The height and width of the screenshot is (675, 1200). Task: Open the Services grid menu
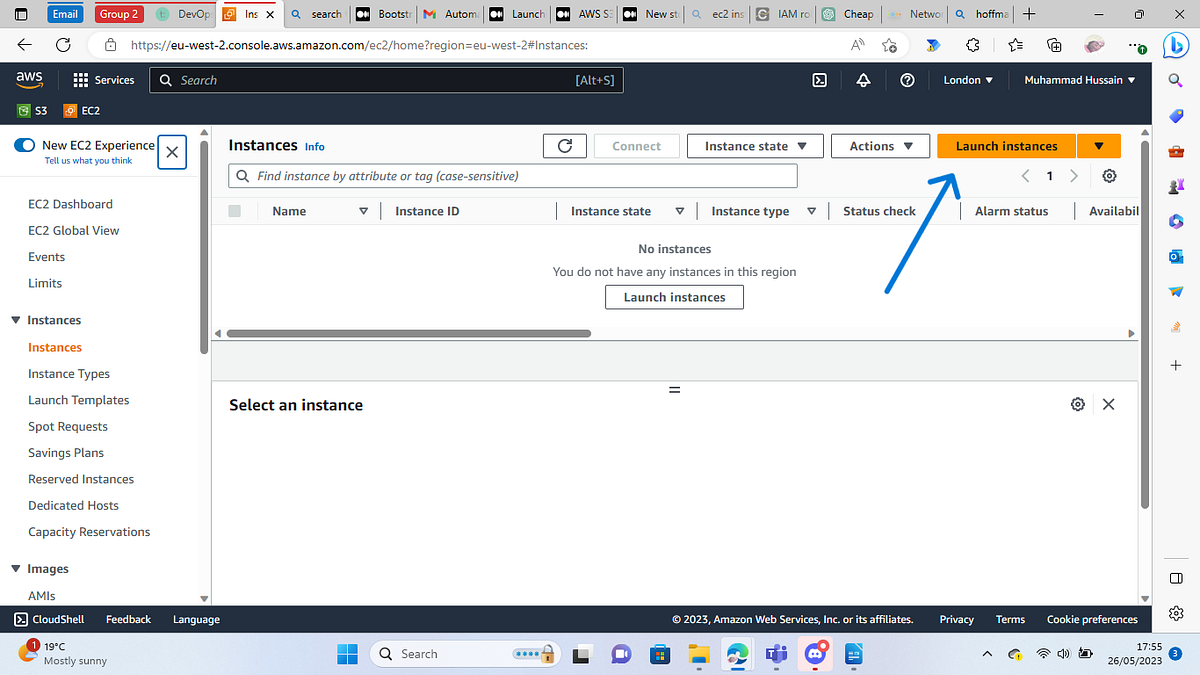point(103,80)
